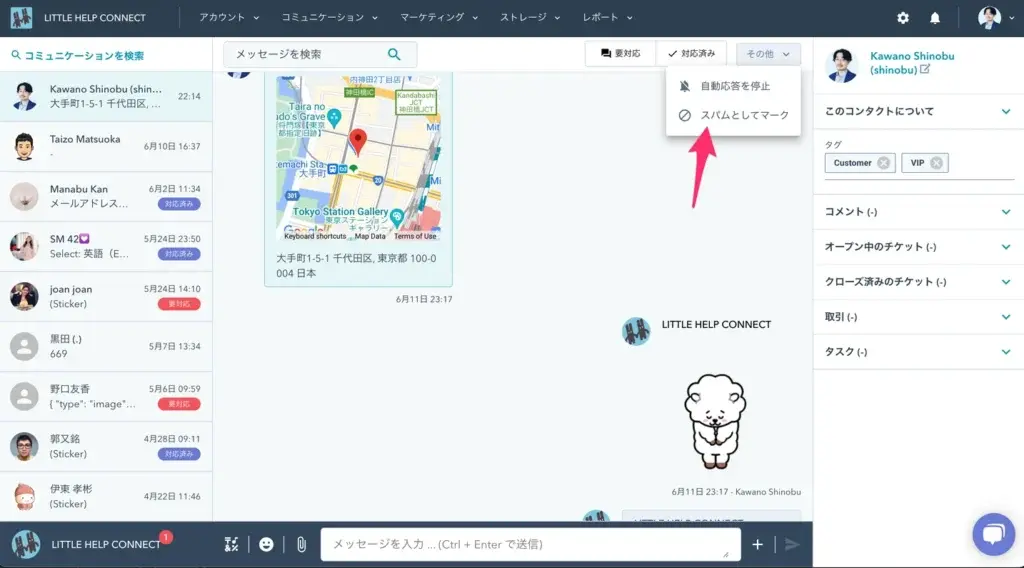Open Taizo Matsuoka conversation
The image size is (1024, 568).
tap(106, 147)
